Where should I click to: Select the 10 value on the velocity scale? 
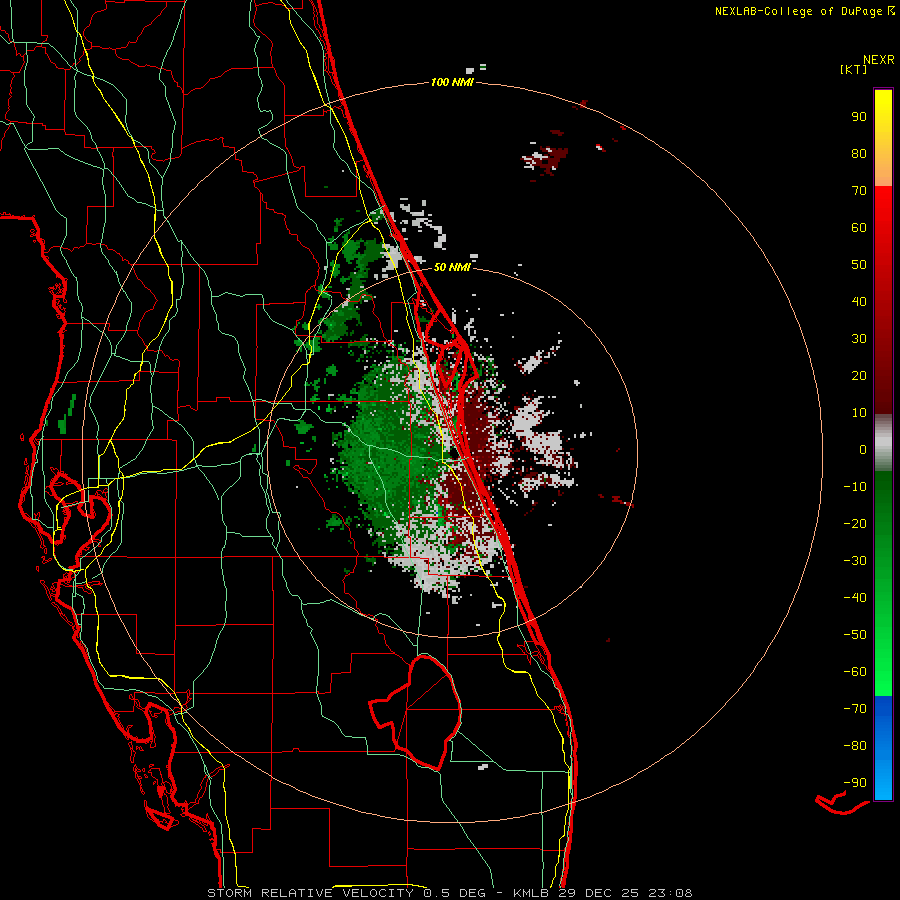click(x=859, y=413)
